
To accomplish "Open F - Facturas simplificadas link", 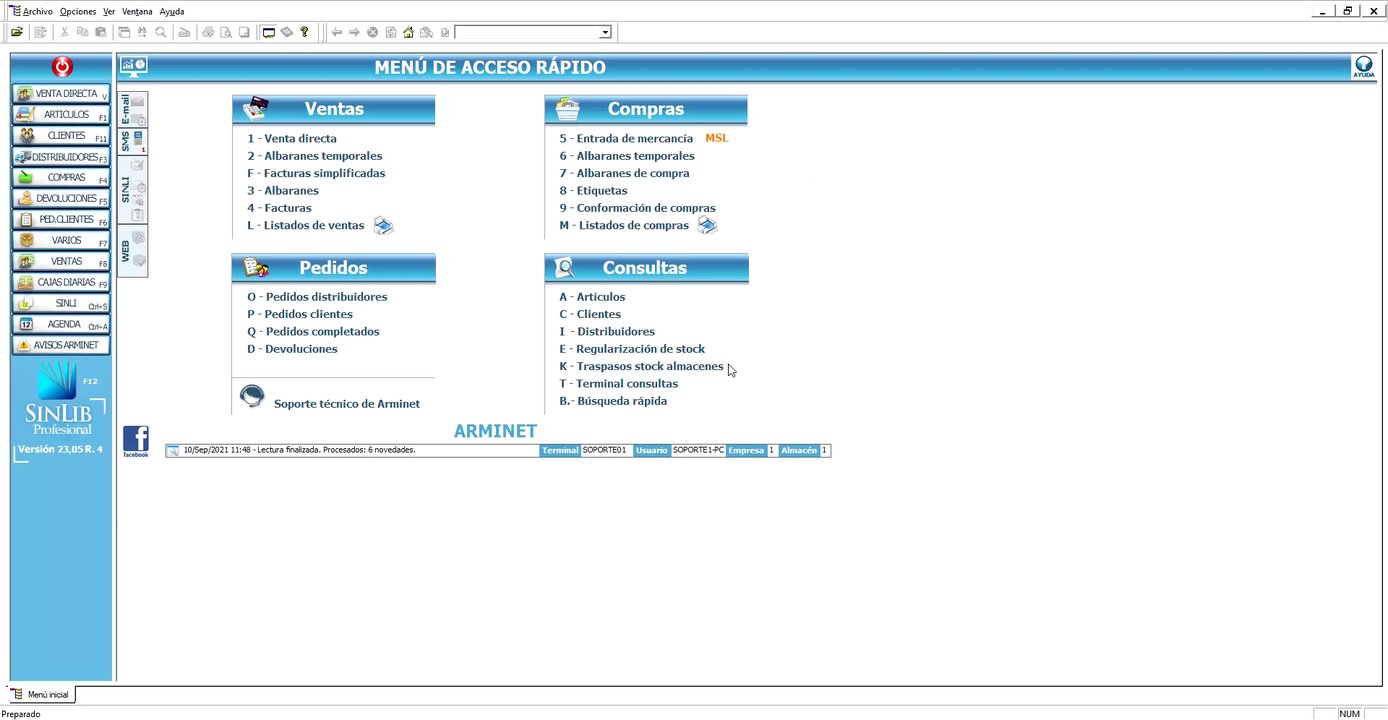I will click(x=316, y=173).
